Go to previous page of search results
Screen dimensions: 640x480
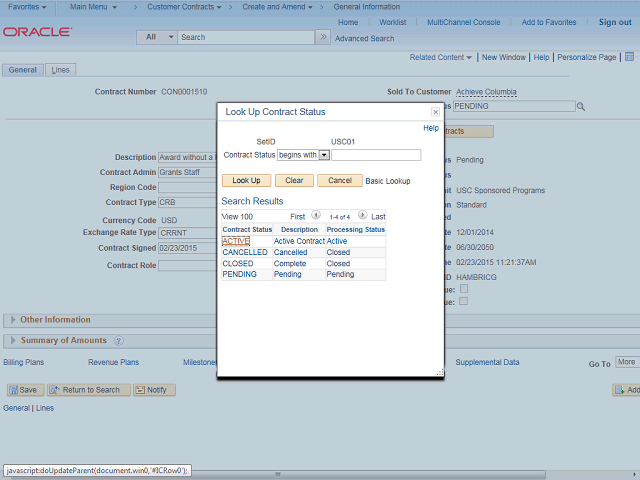(x=316, y=215)
